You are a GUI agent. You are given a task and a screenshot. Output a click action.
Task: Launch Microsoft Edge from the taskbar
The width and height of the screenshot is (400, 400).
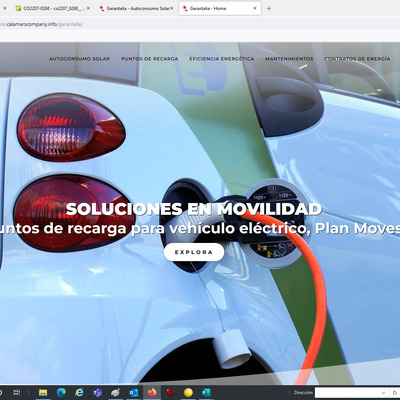coord(61,392)
